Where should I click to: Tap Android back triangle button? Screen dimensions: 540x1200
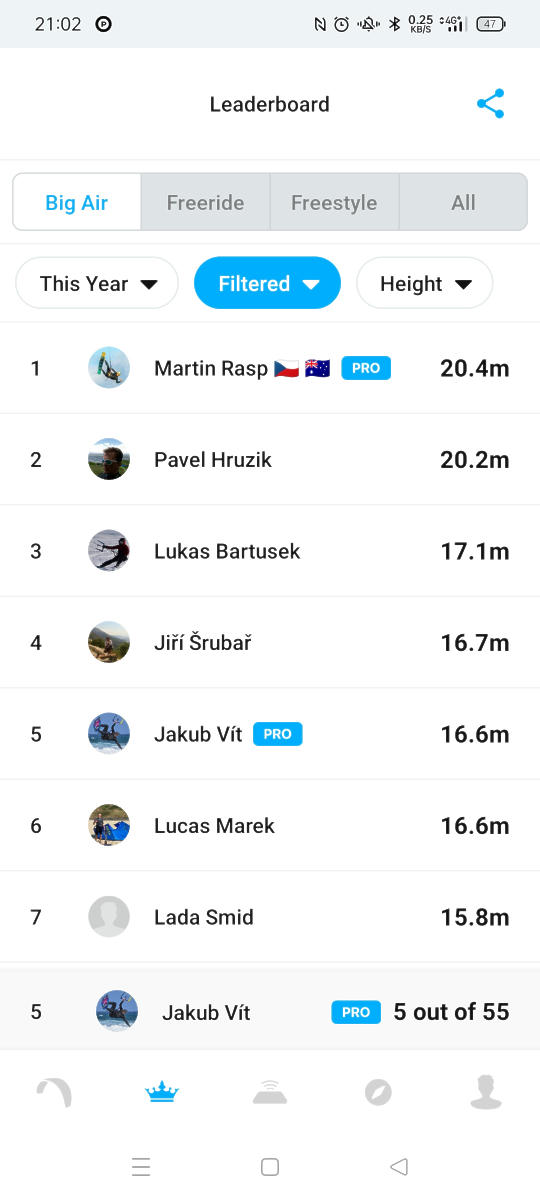pos(399,1166)
